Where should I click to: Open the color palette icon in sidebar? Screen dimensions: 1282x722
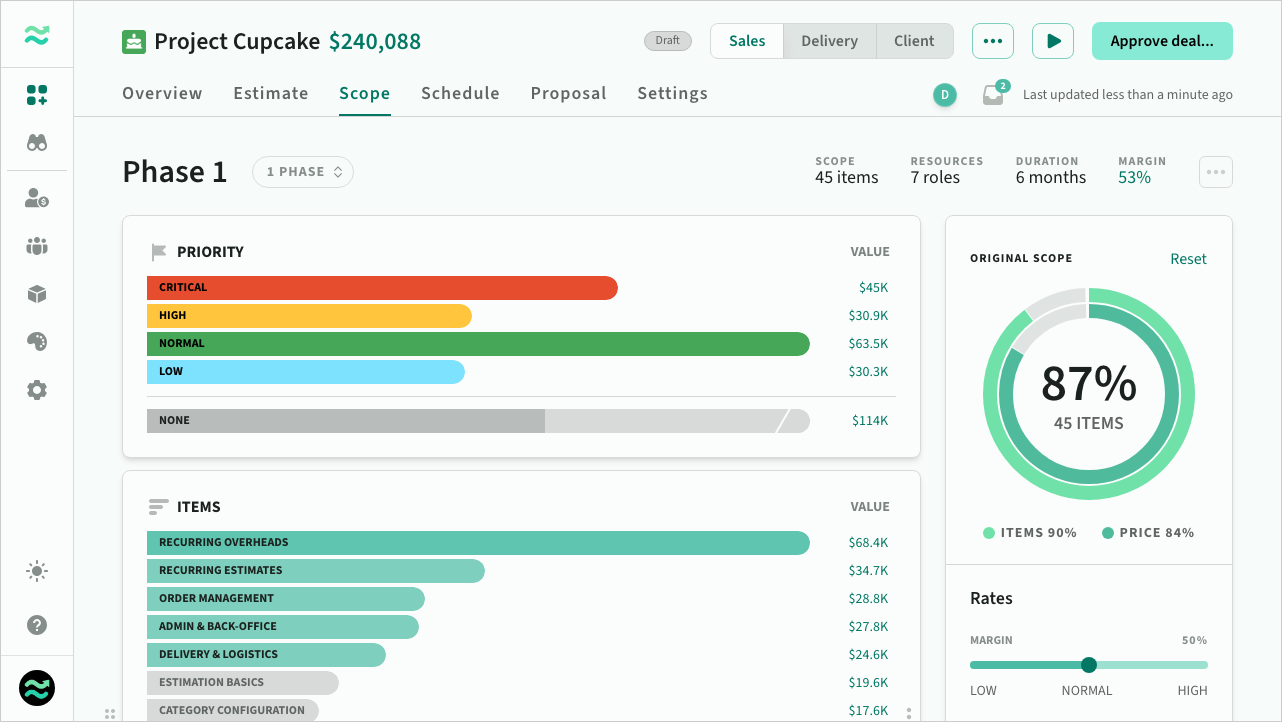click(37, 342)
